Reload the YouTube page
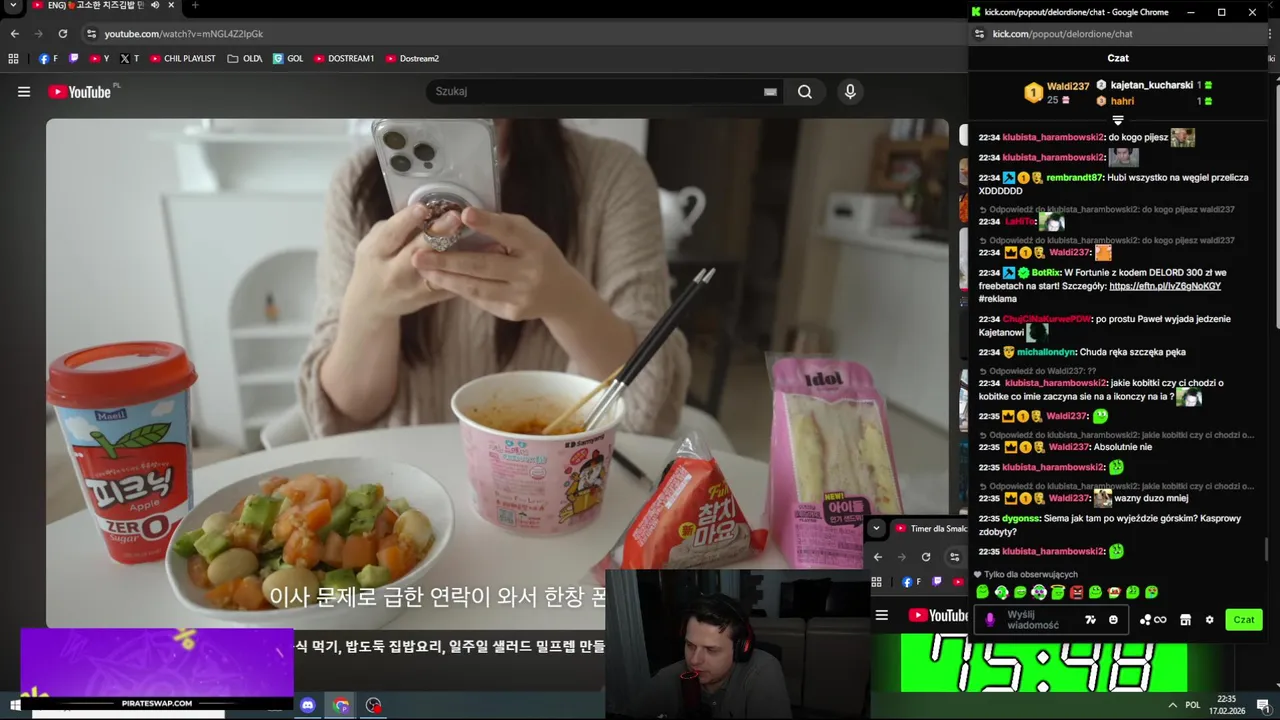Screen dimensions: 1280x720 tap(62, 34)
